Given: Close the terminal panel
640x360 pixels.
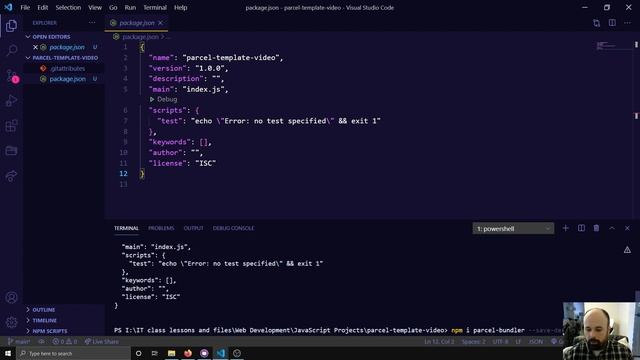Looking at the screenshot, I should point(627,228).
